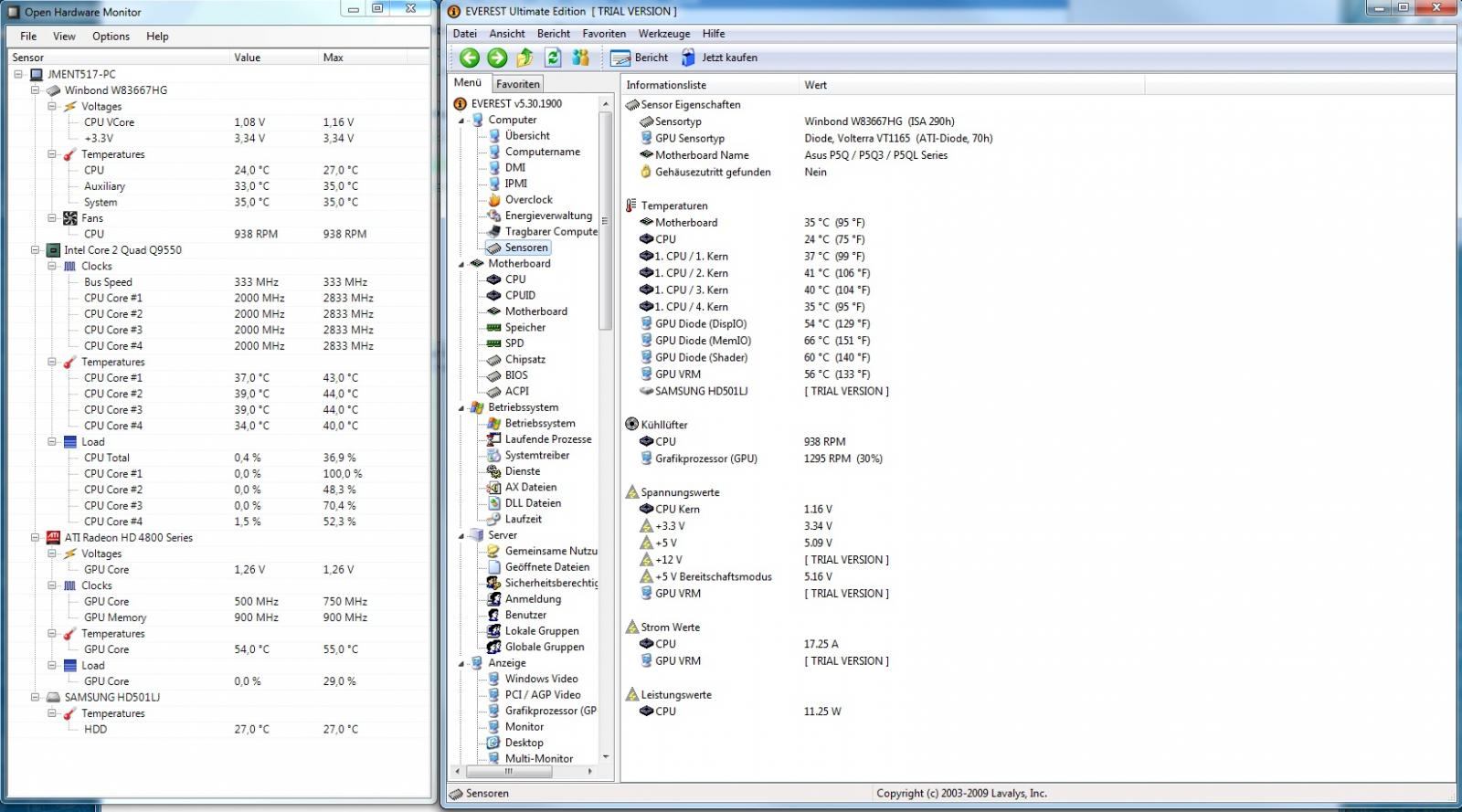Click the Chipsatz icon in EVEREST tree
Image resolution: width=1462 pixels, height=812 pixels.
click(x=494, y=360)
